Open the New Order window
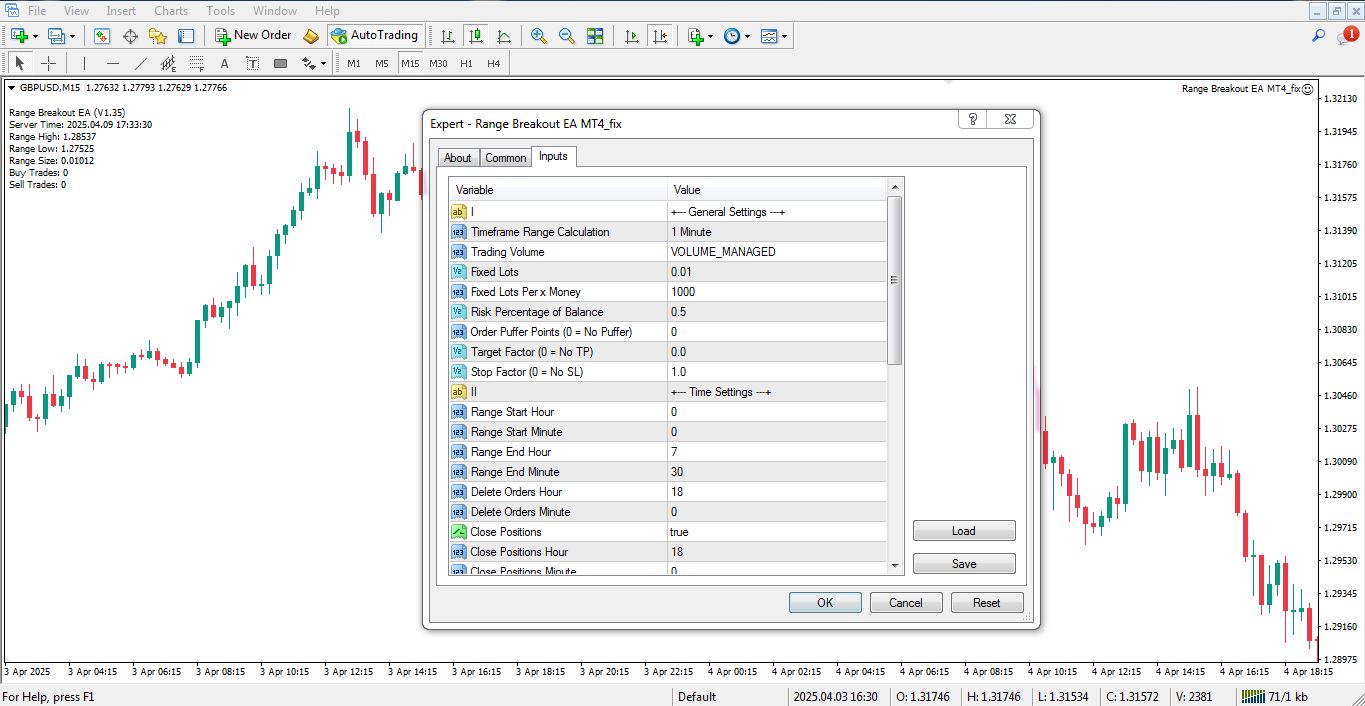 pos(252,35)
